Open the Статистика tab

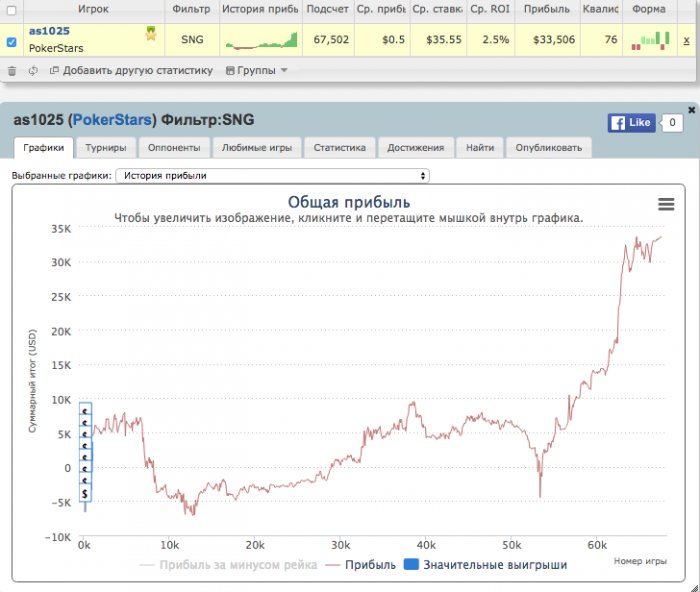click(339, 148)
